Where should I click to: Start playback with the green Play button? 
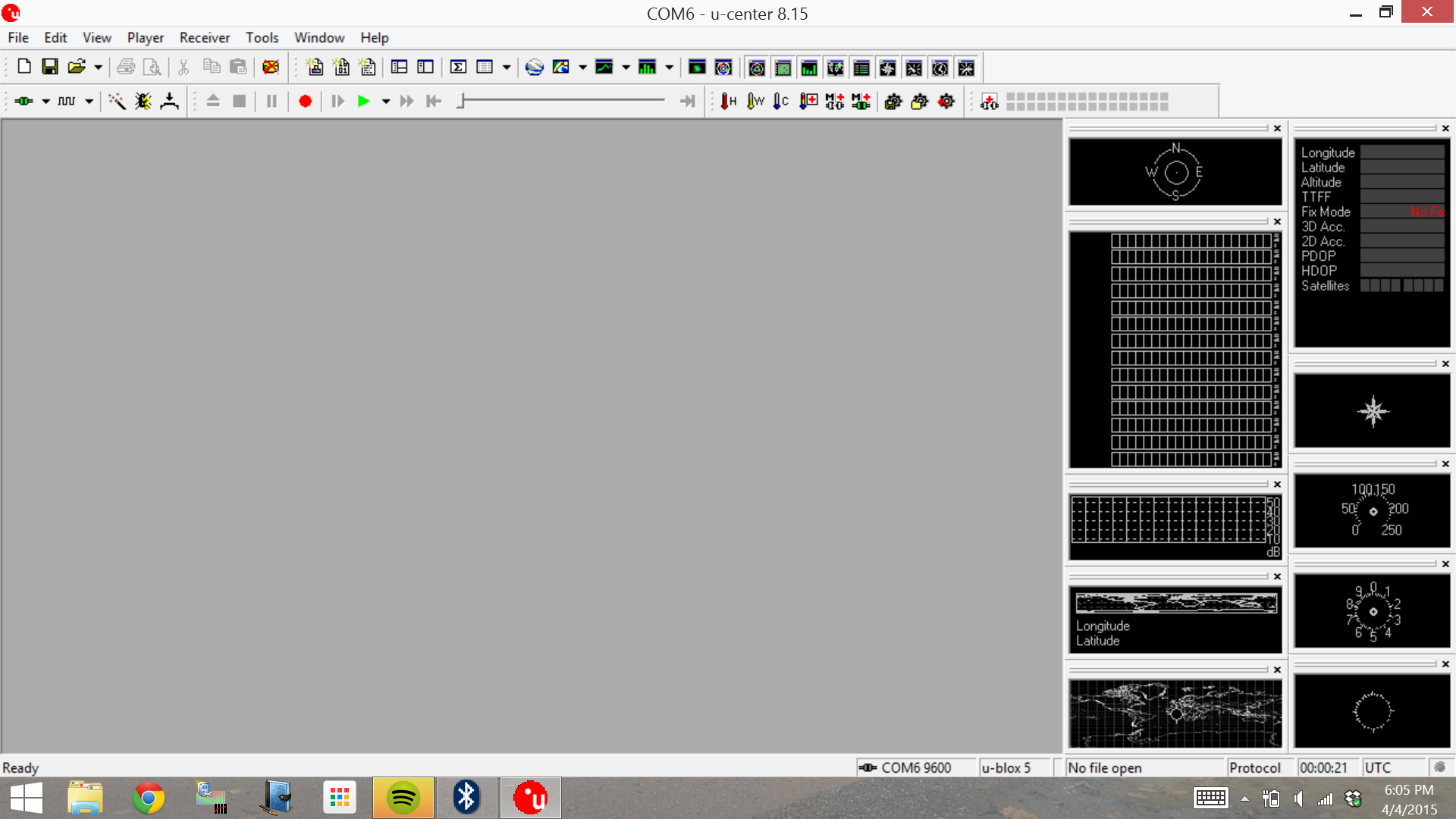coord(364,101)
